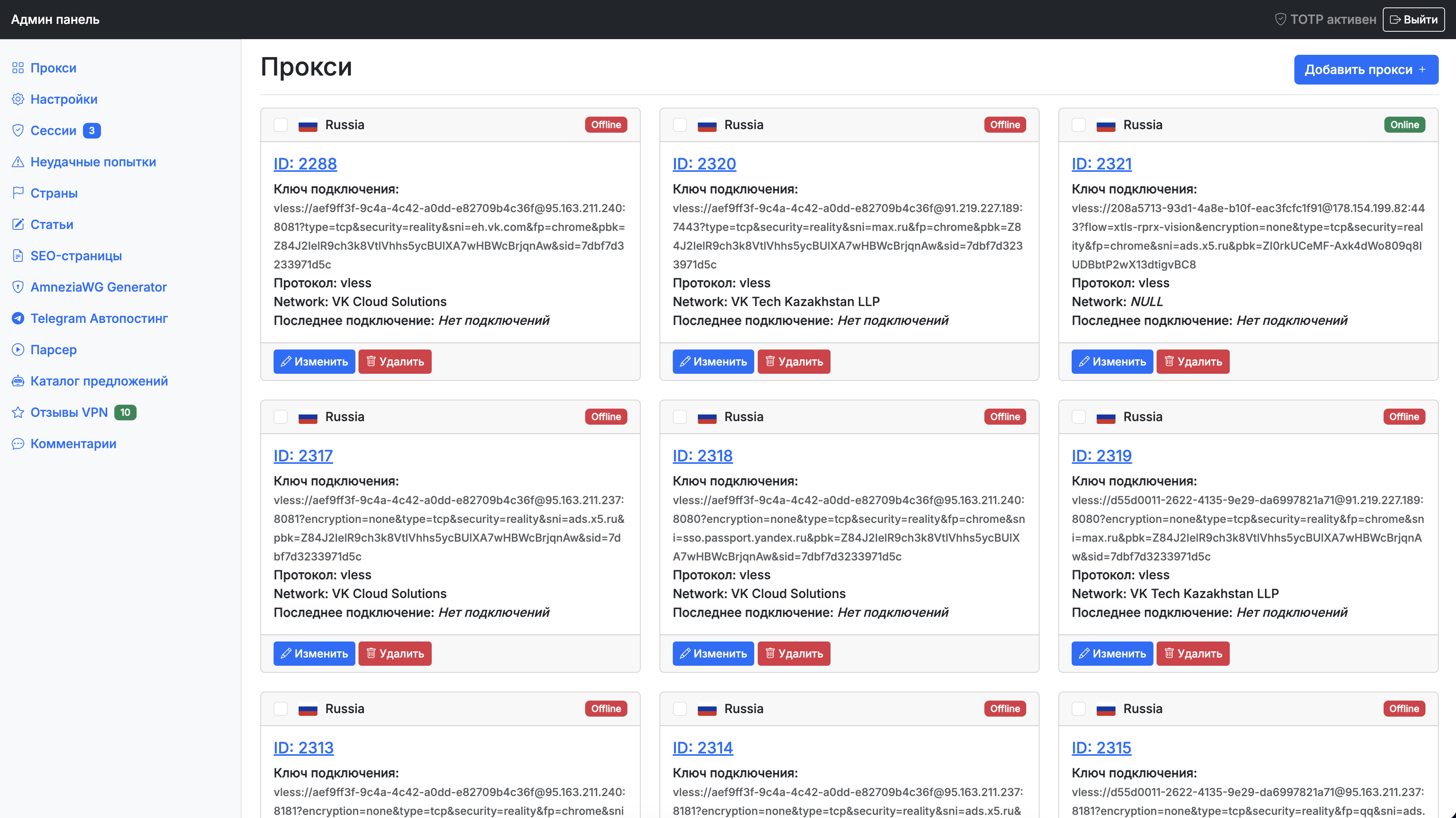Open the SEO-страницы menu item
The height and width of the screenshot is (818, 1456).
pos(76,256)
